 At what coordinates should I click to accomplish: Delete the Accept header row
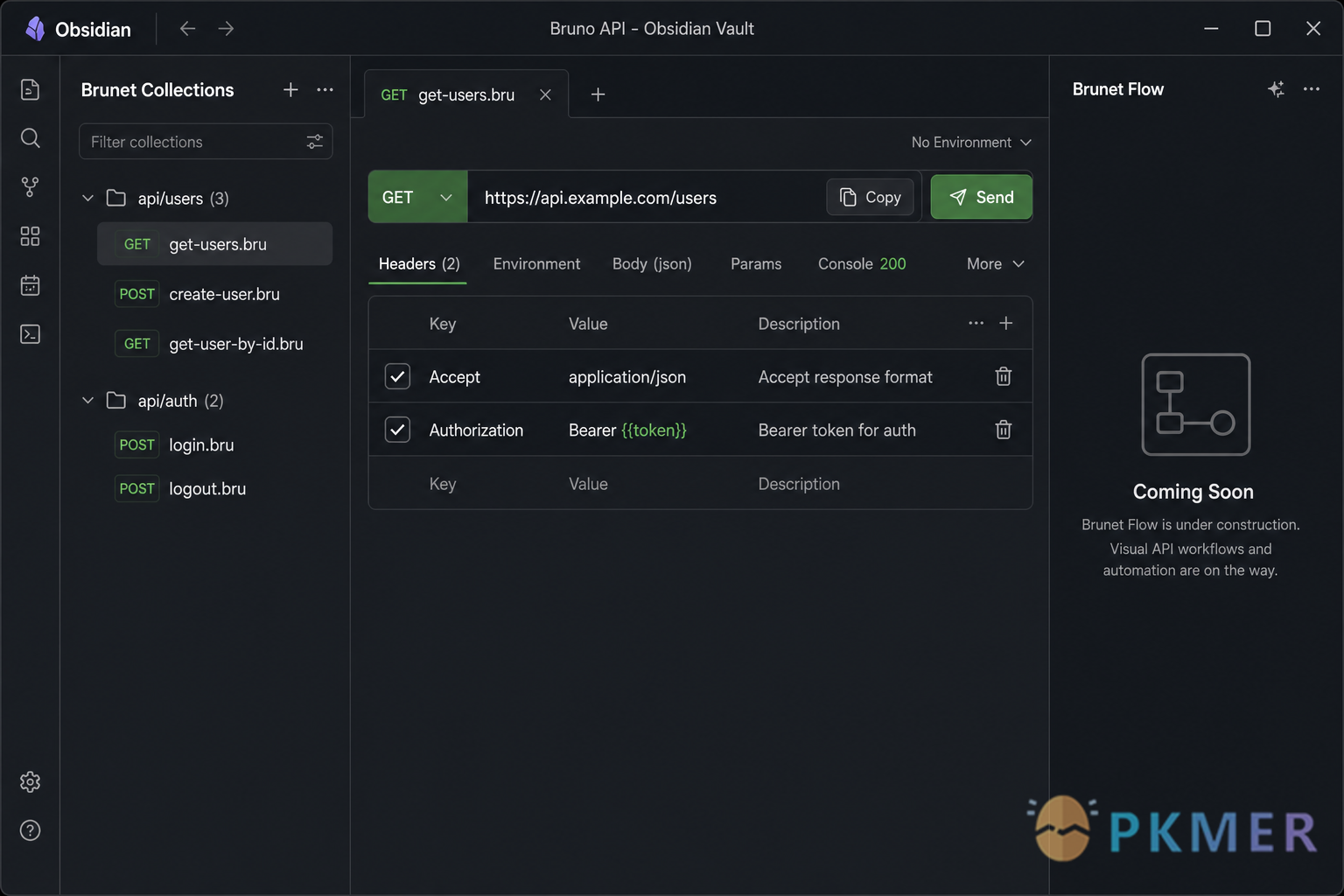(1004, 376)
